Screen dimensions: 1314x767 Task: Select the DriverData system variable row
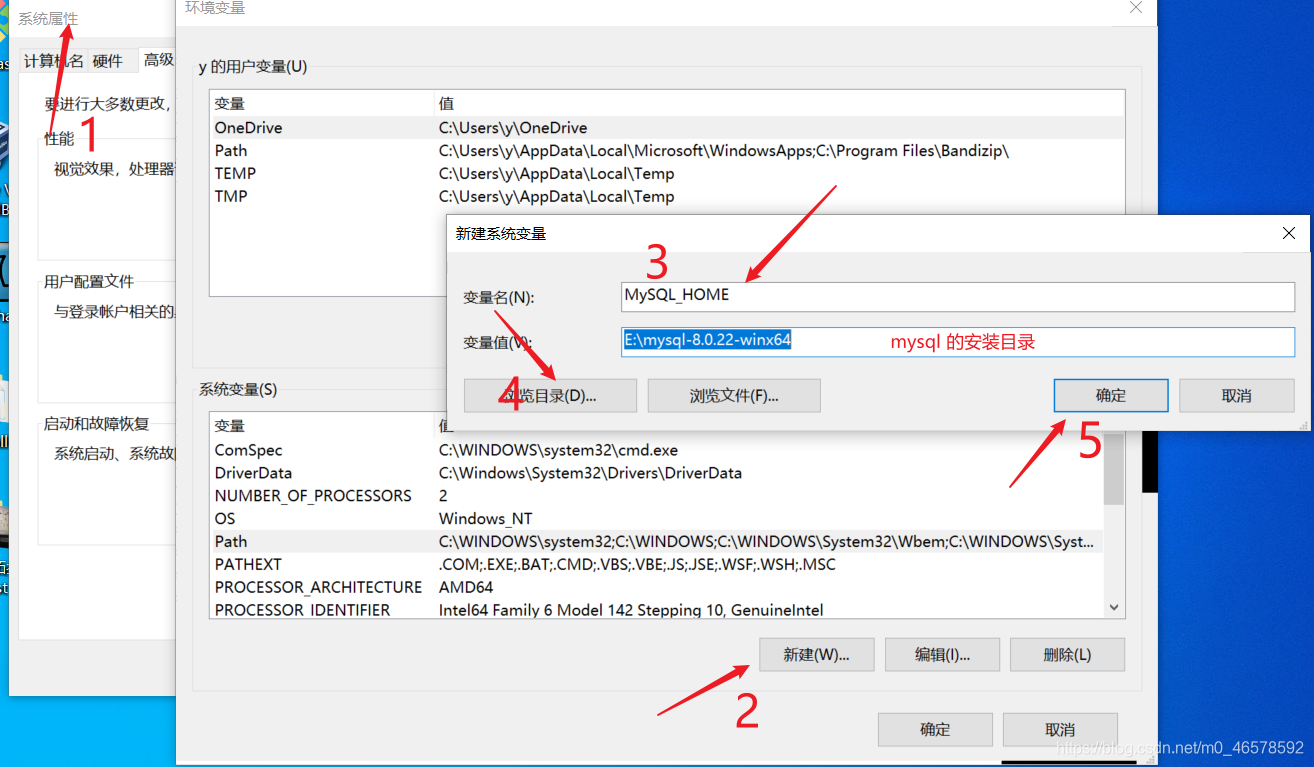(x=657, y=473)
